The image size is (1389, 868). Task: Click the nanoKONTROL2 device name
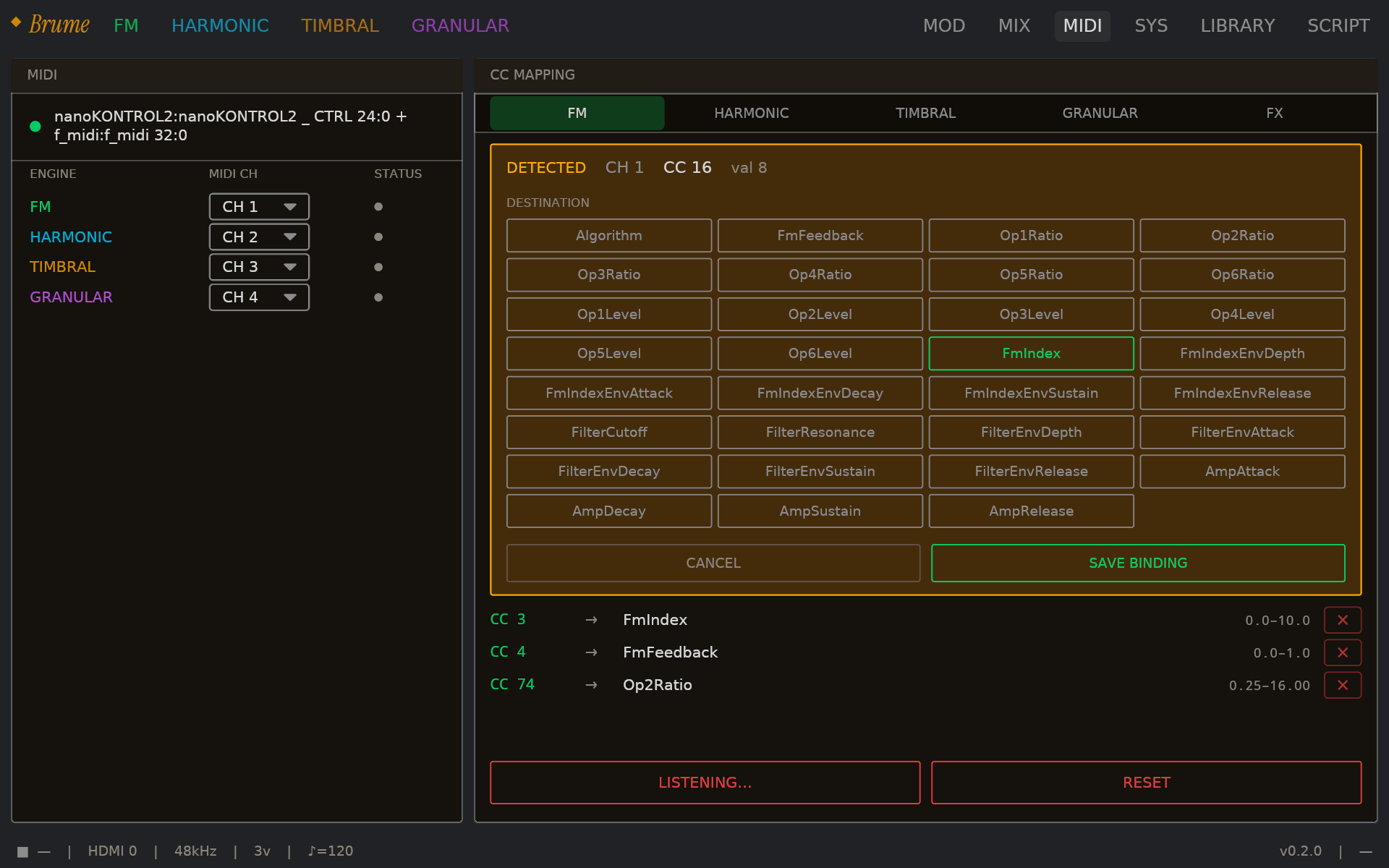(231, 126)
